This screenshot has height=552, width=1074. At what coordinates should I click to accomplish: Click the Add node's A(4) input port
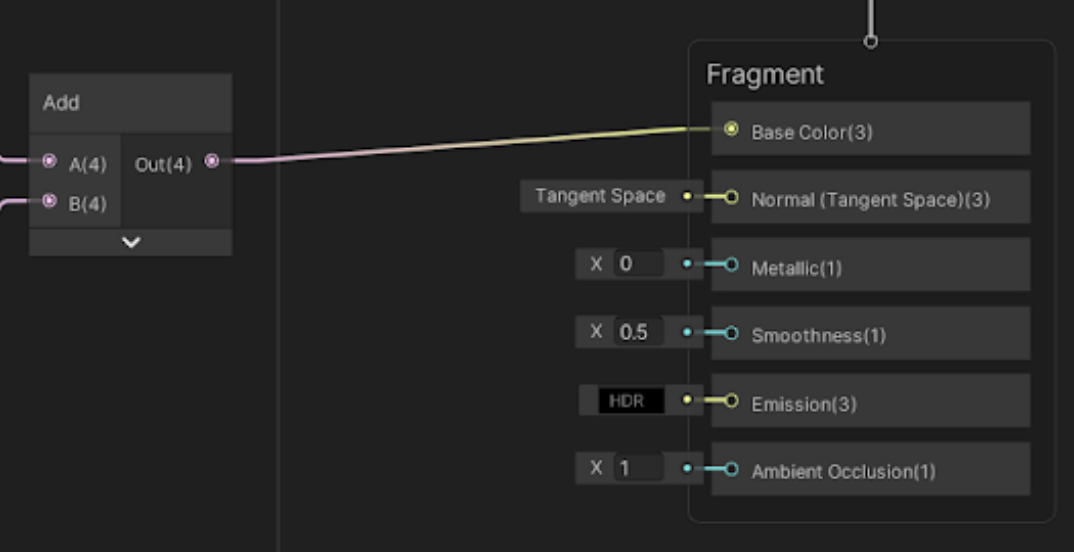(x=50, y=162)
